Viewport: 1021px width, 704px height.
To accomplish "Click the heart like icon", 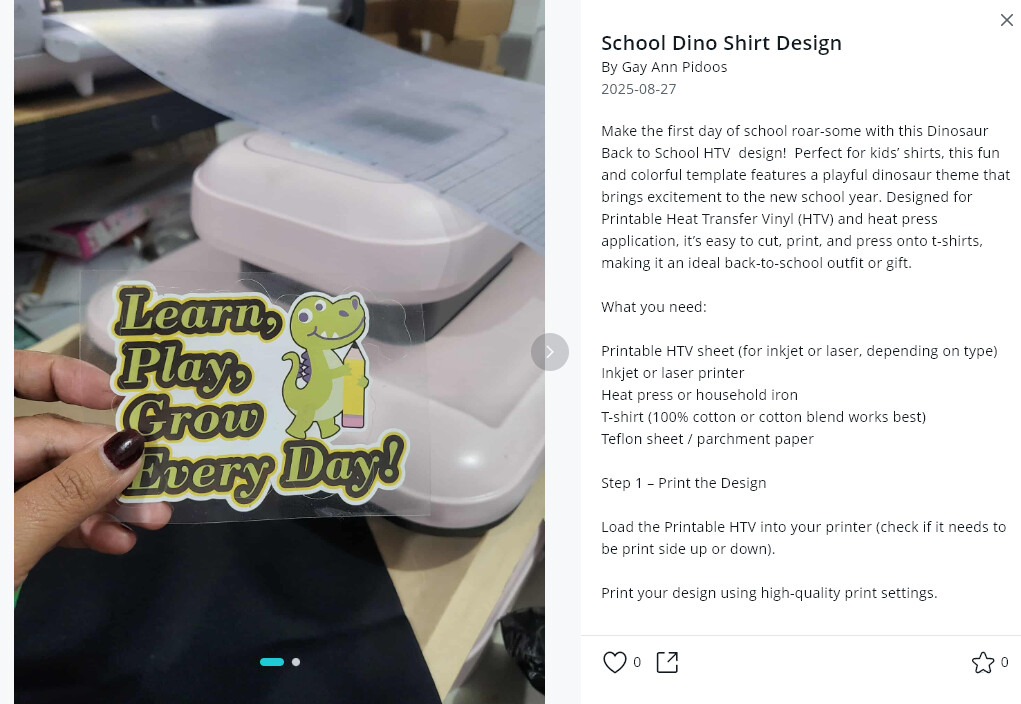I will (614, 662).
